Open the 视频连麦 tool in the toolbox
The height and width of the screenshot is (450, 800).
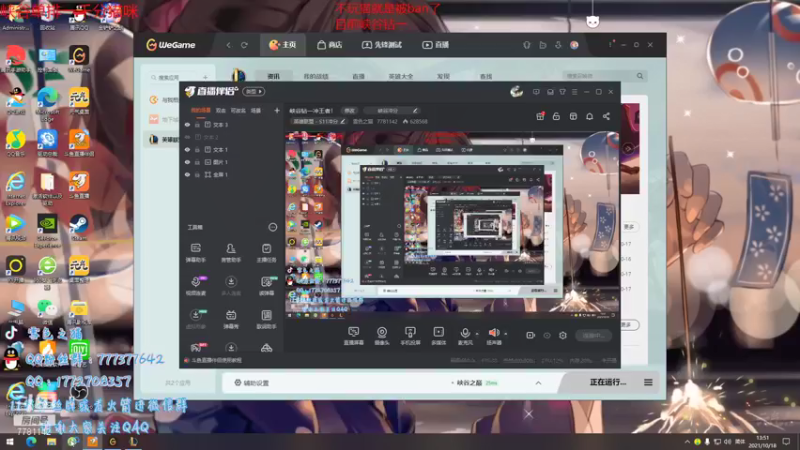coord(195,286)
